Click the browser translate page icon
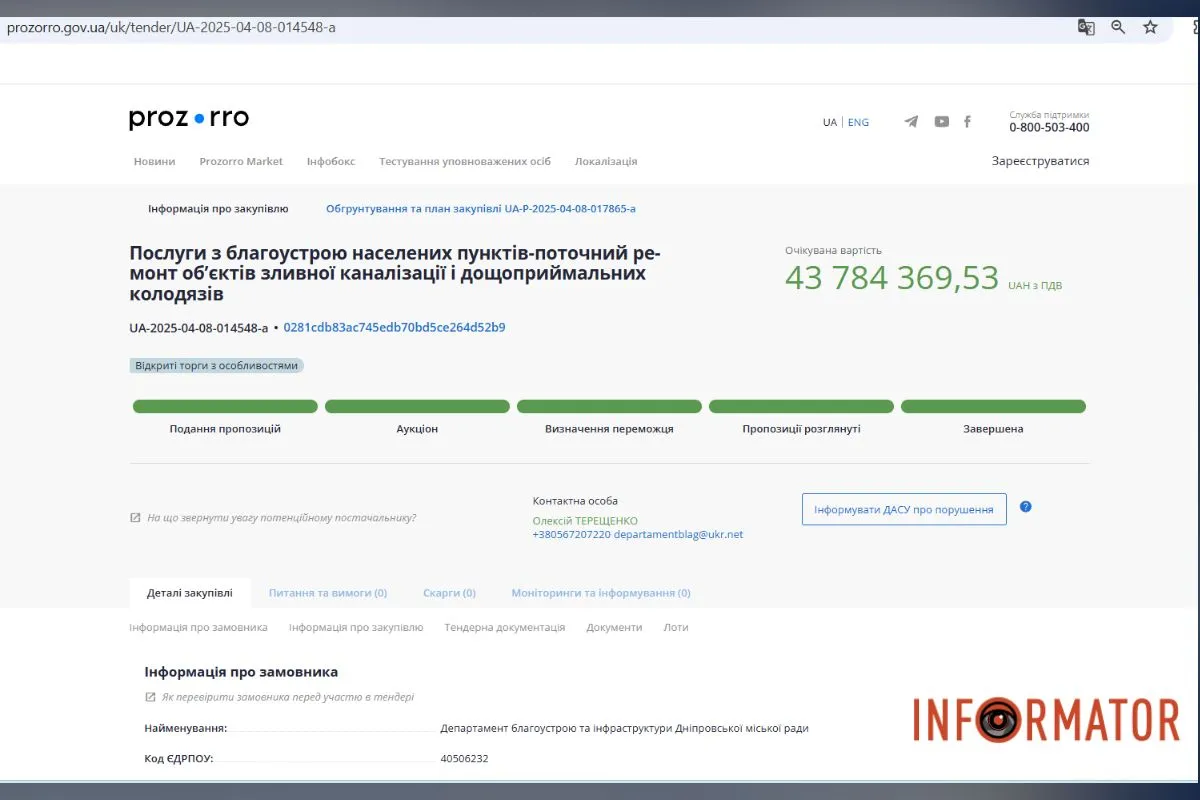Screen dimensions: 1200x800 tap(1086, 27)
